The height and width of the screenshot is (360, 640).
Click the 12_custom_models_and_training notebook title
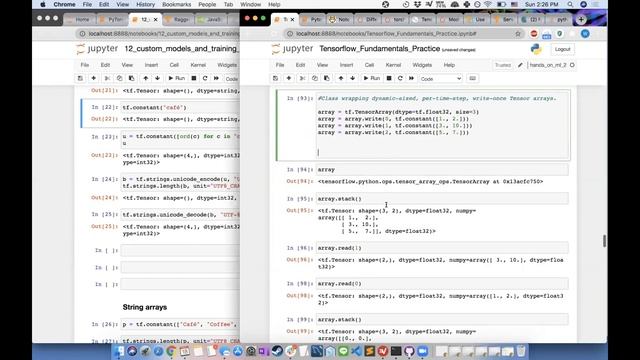[x=182, y=49]
